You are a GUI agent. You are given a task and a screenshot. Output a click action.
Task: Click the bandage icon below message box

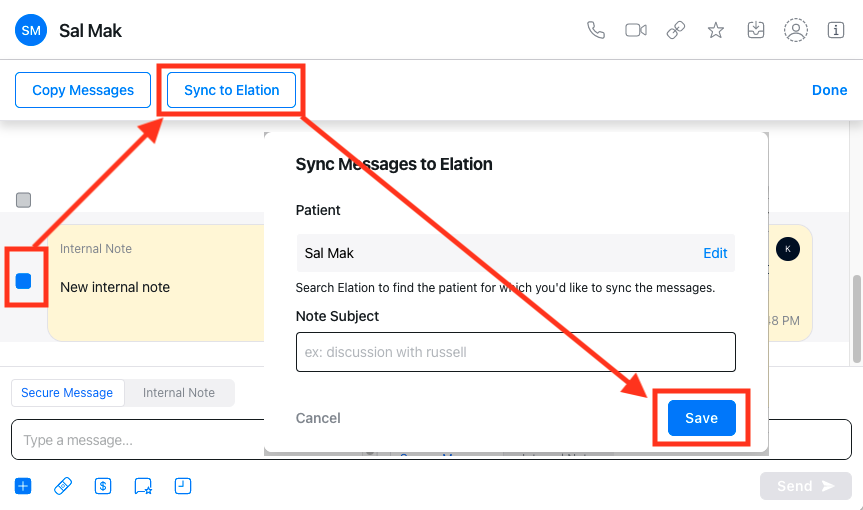click(x=63, y=486)
